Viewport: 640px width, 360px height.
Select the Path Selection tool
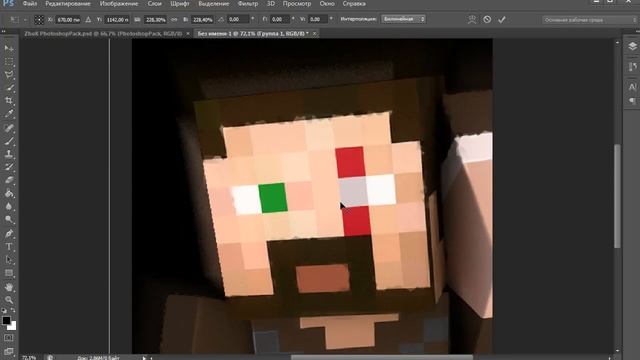pos(9,260)
